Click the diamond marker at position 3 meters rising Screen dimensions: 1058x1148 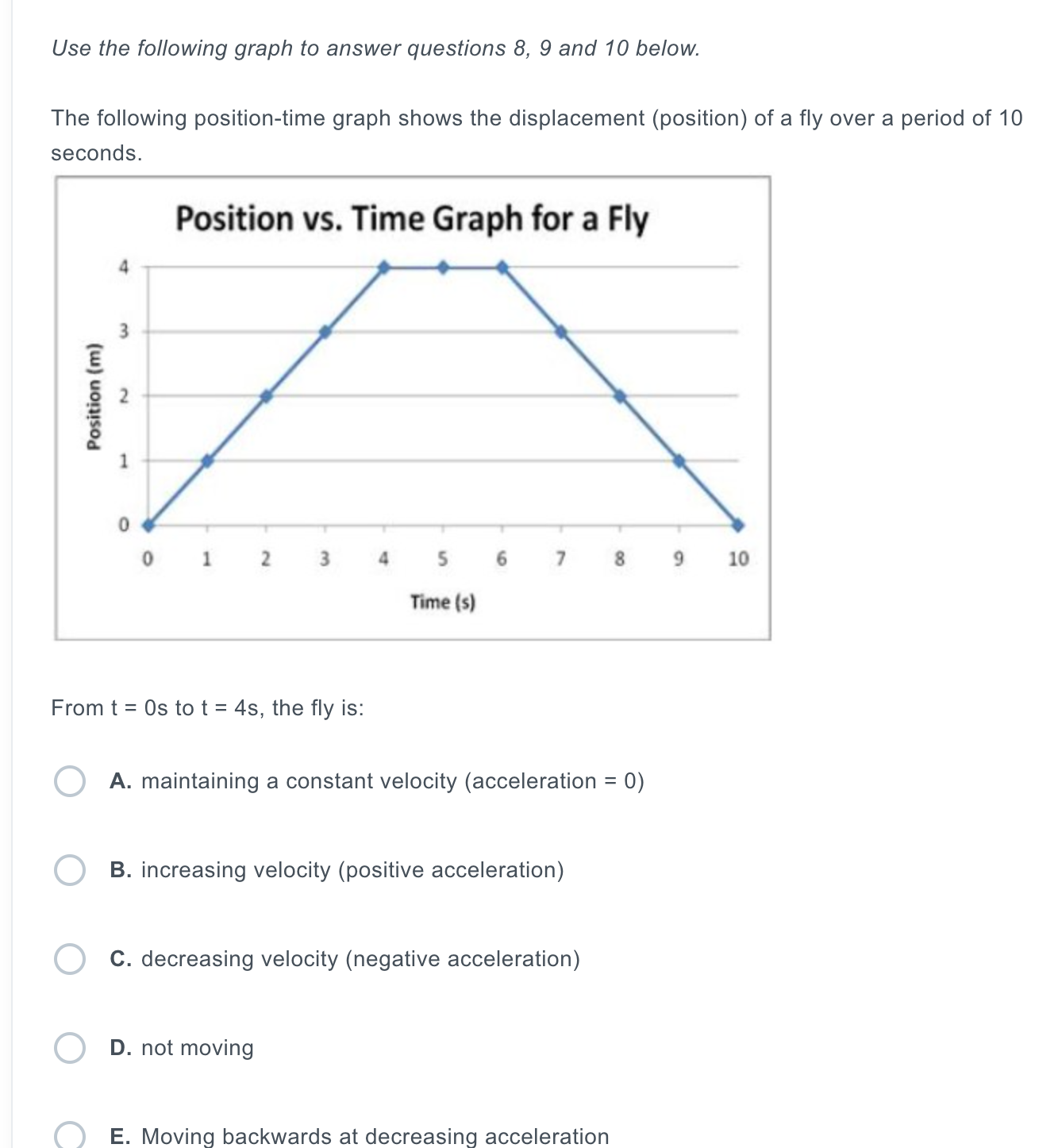click(x=325, y=331)
